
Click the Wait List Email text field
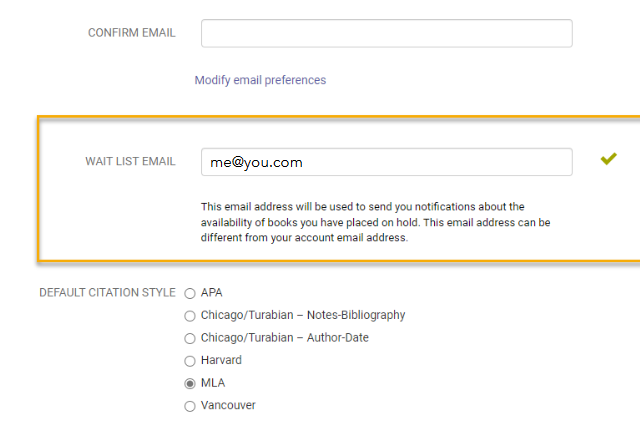(386, 162)
